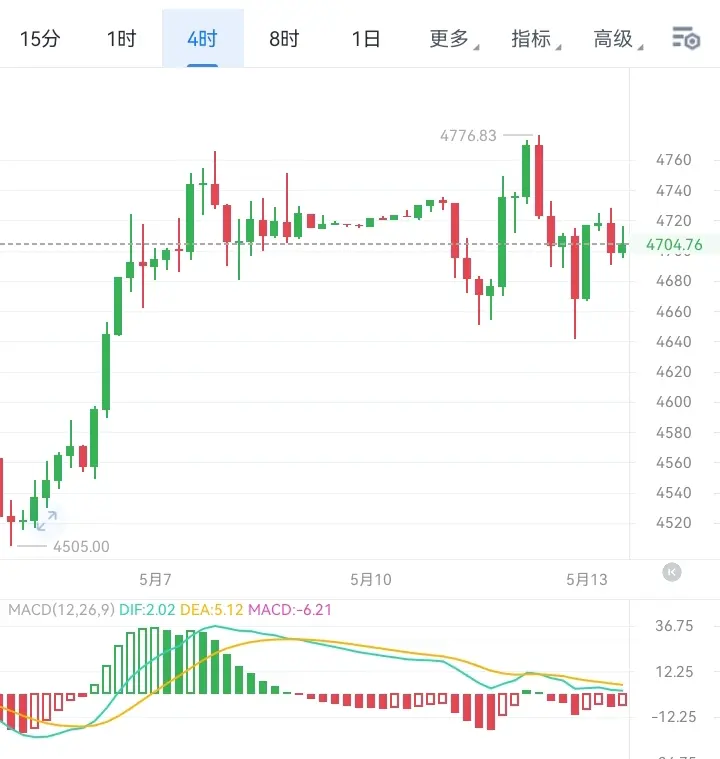Click the 4720 price axis label
This screenshot has height=759, width=720.
click(x=674, y=221)
